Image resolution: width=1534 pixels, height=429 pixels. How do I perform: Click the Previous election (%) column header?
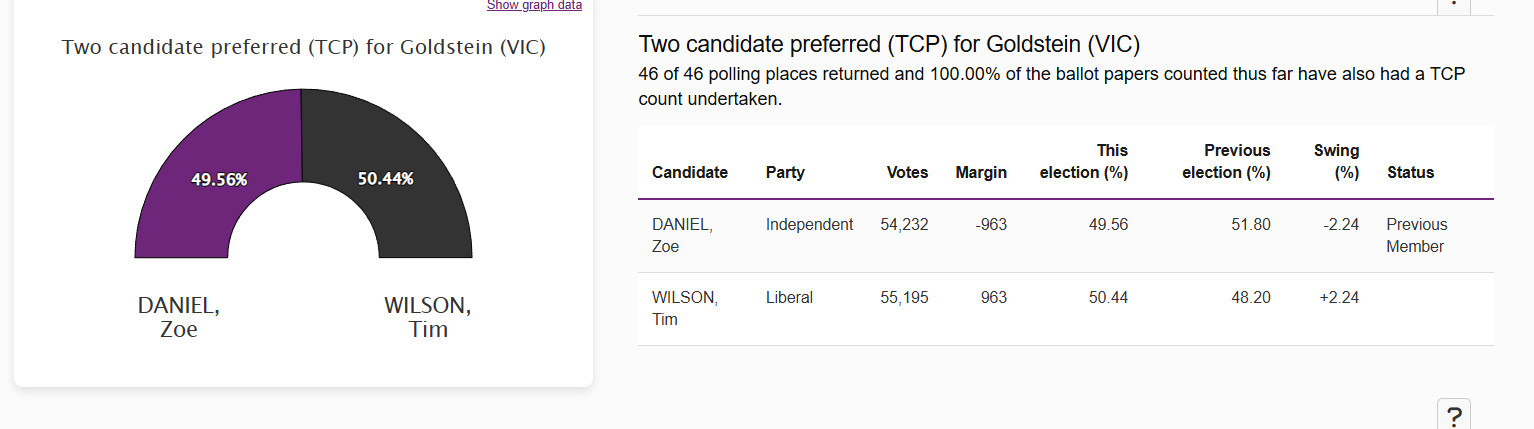1226,161
